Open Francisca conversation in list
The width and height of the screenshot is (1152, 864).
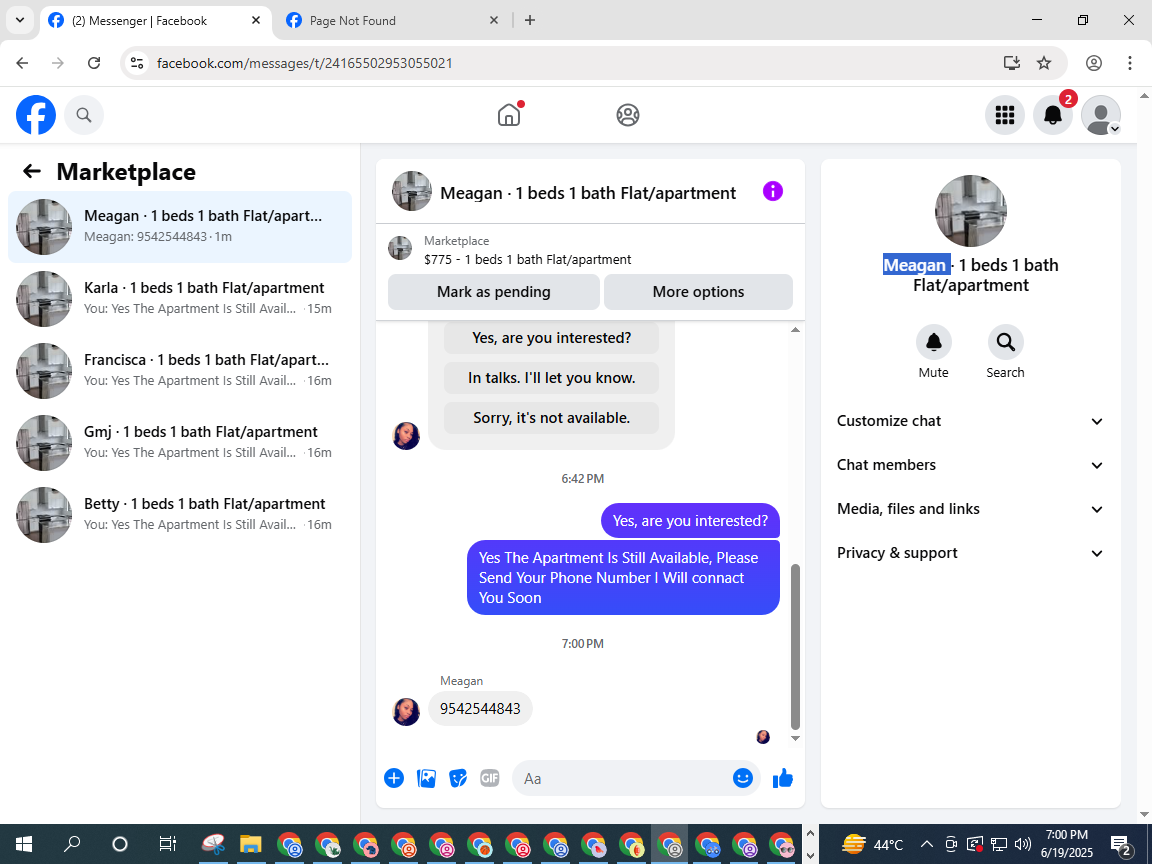(x=180, y=370)
